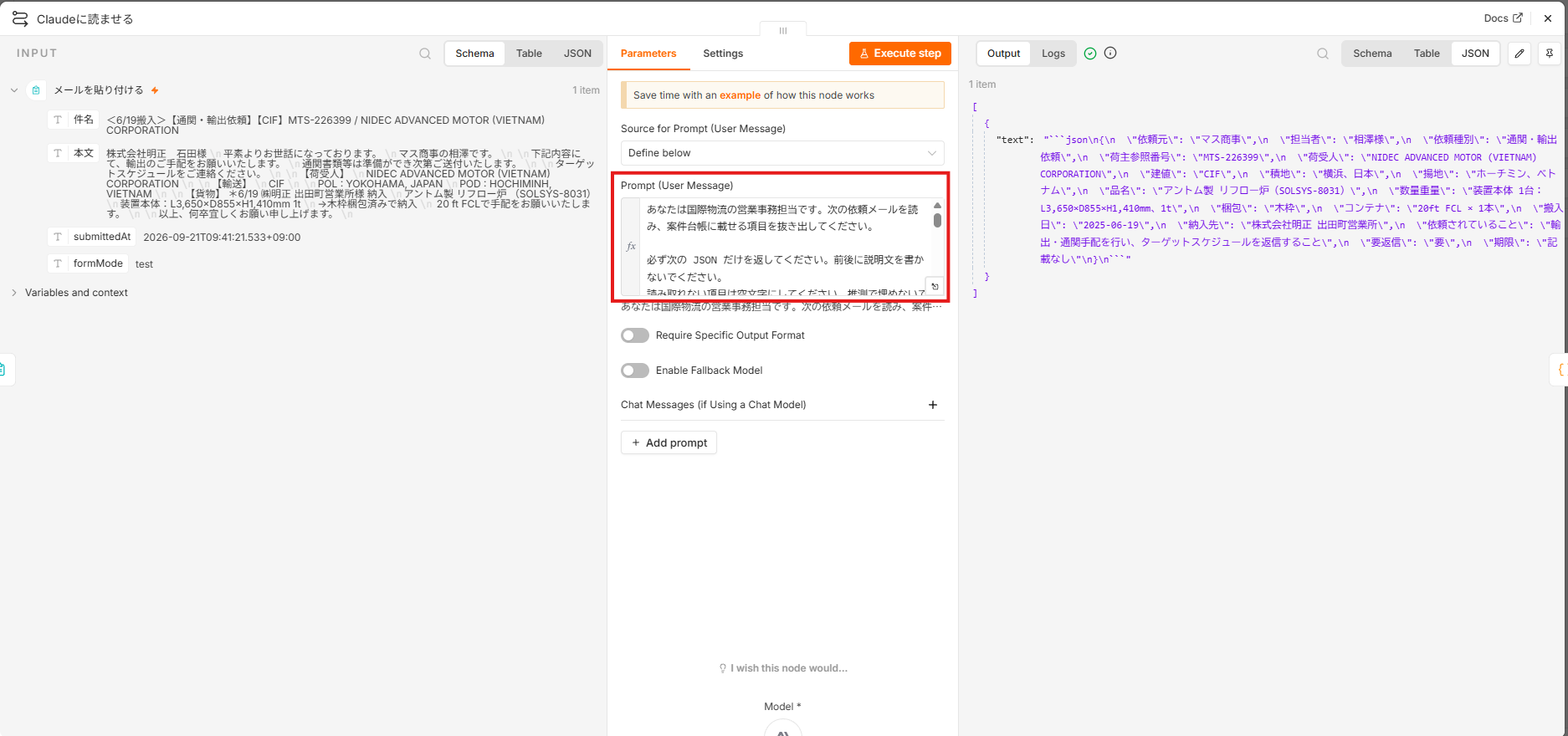Click the Execute step button
1568x736 pixels.
pyautogui.click(x=900, y=54)
